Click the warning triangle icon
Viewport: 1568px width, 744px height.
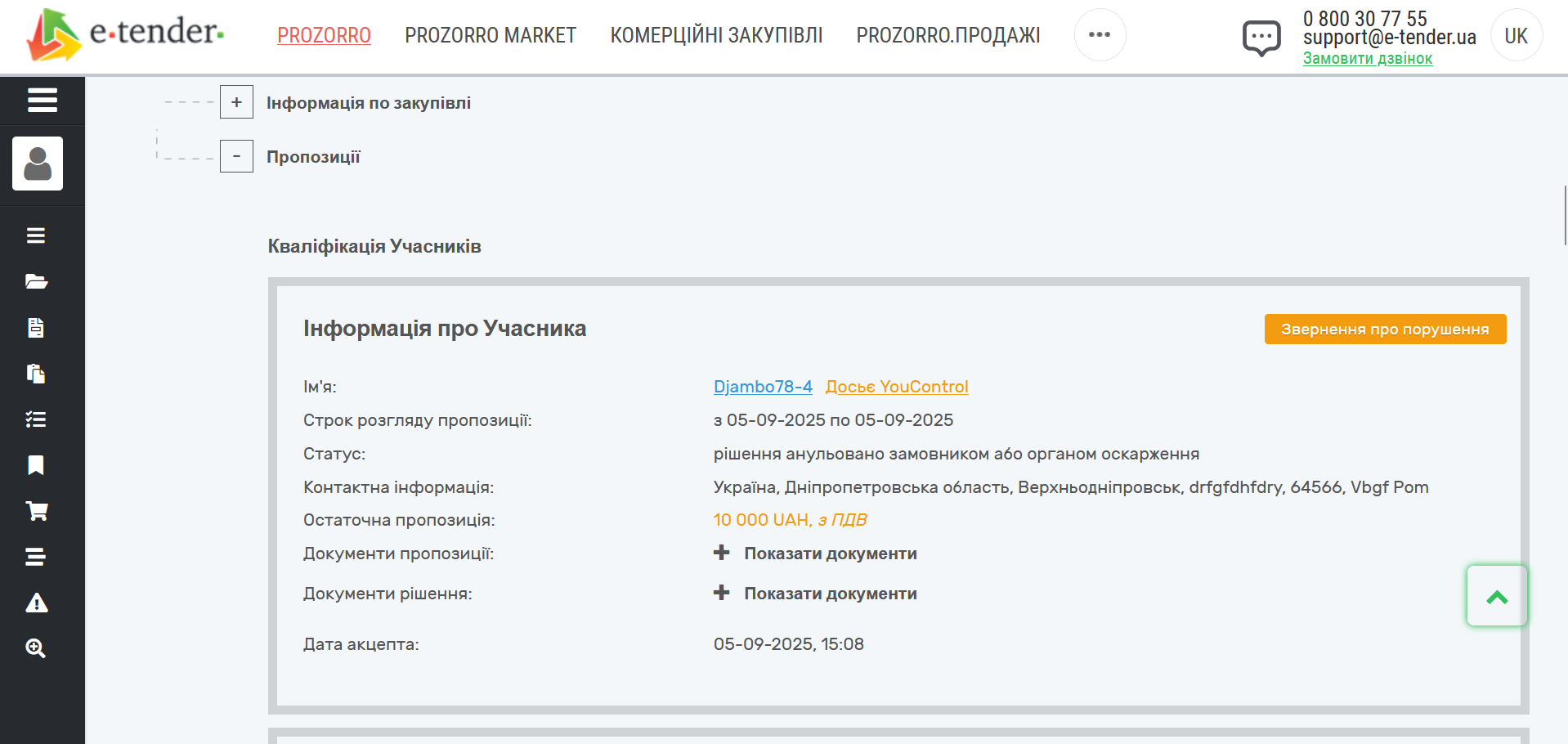(36, 603)
